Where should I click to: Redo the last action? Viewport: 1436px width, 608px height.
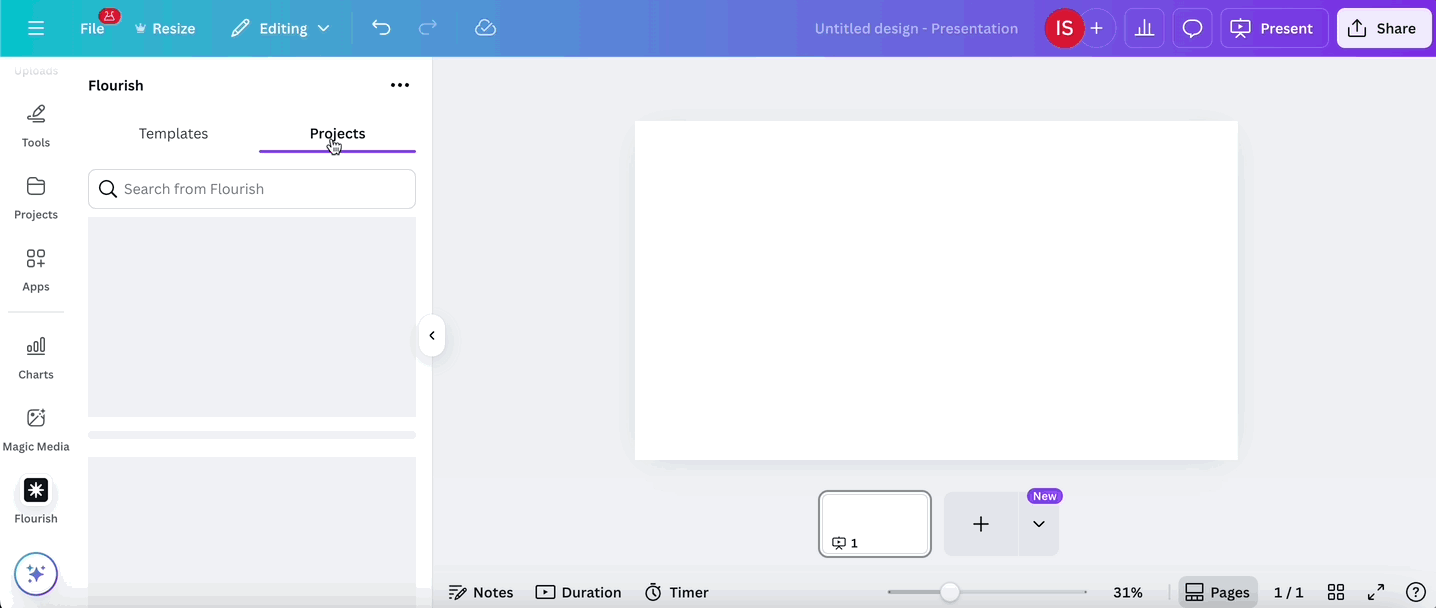coord(428,28)
